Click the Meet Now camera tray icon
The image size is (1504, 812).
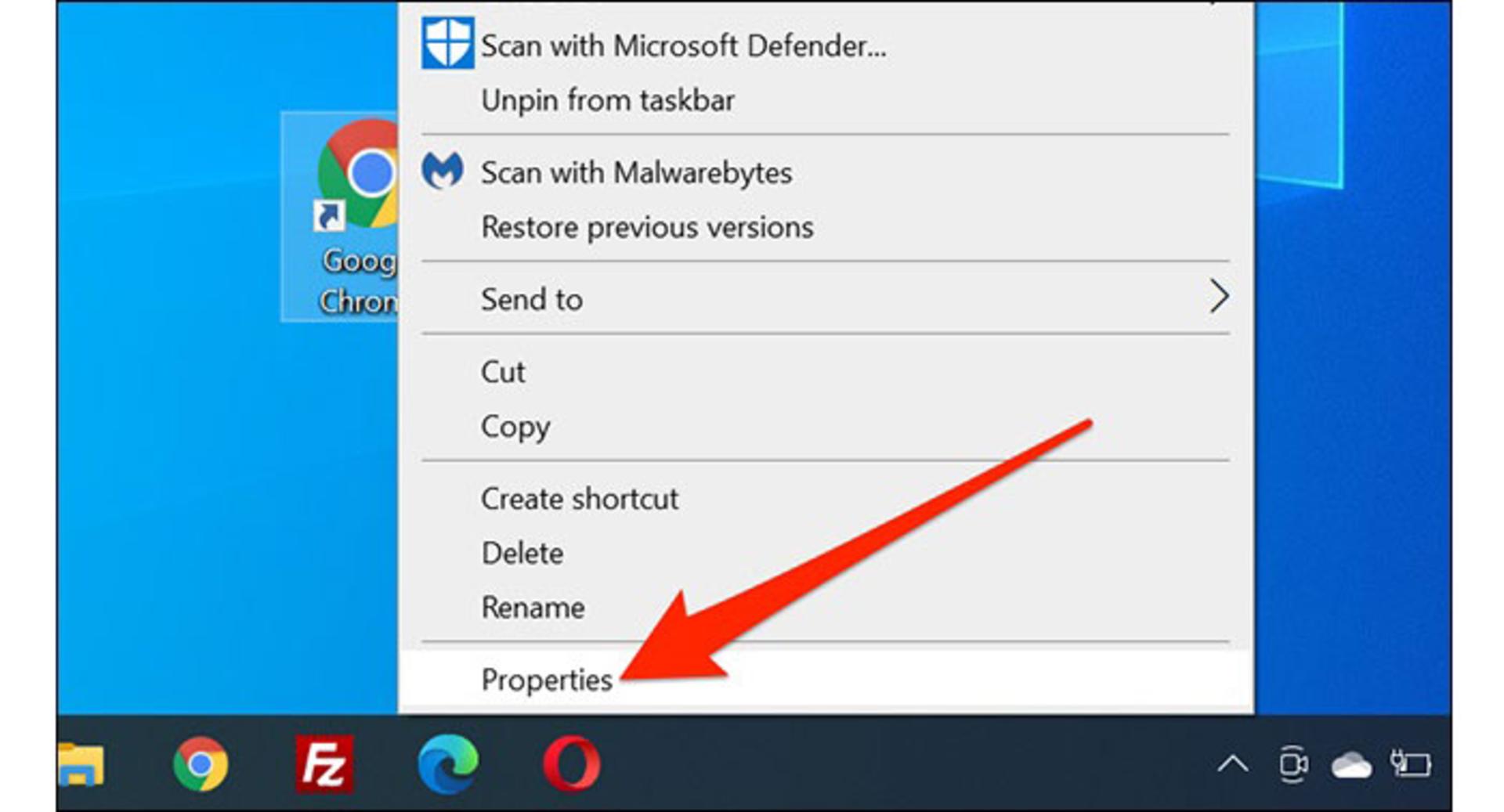point(1293,764)
